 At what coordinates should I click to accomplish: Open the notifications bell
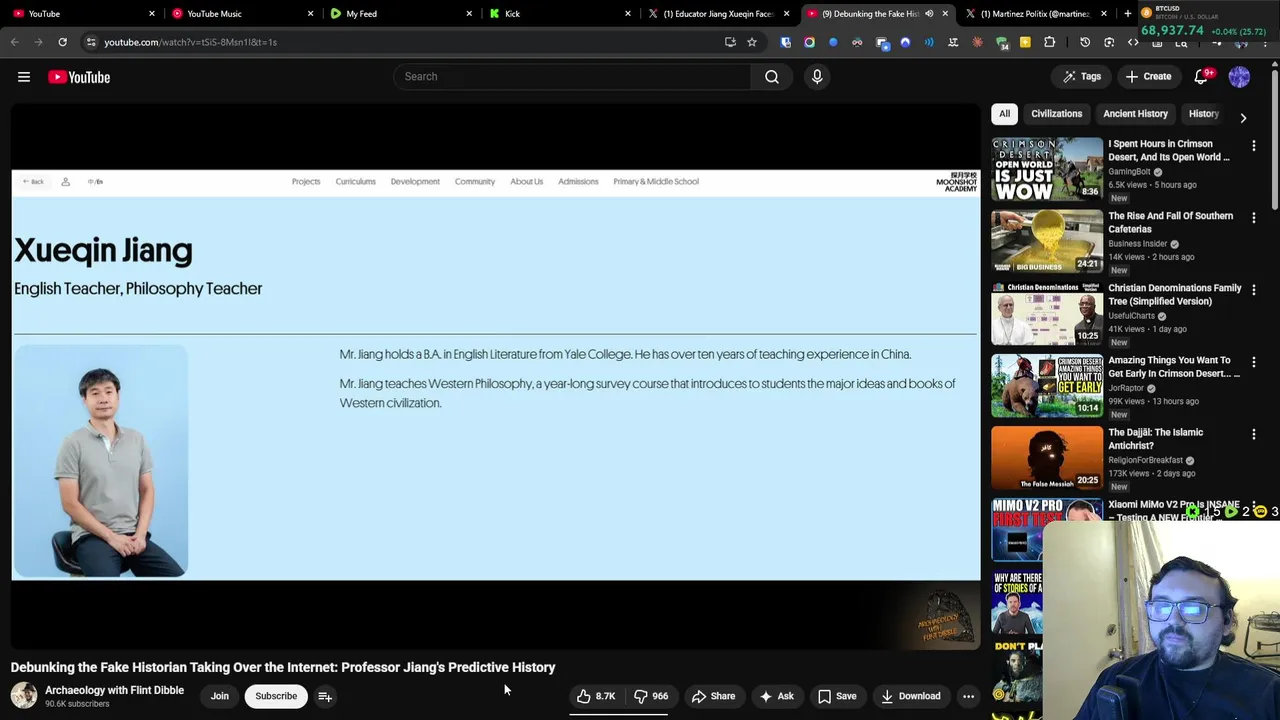pyautogui.click(x=1202, y=77)
